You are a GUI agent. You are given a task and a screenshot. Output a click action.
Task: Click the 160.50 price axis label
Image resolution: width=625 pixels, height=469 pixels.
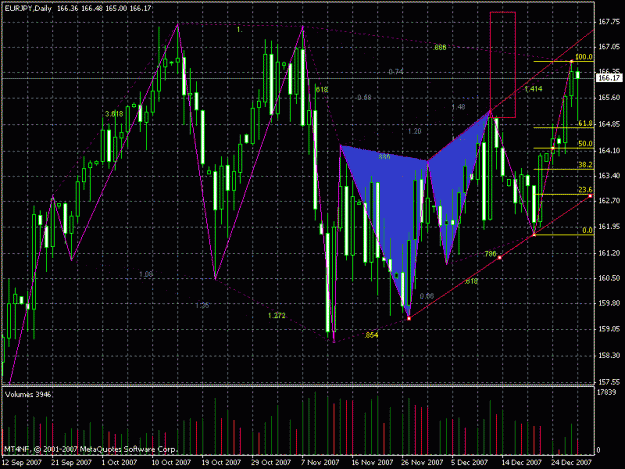tap(609, 278)
